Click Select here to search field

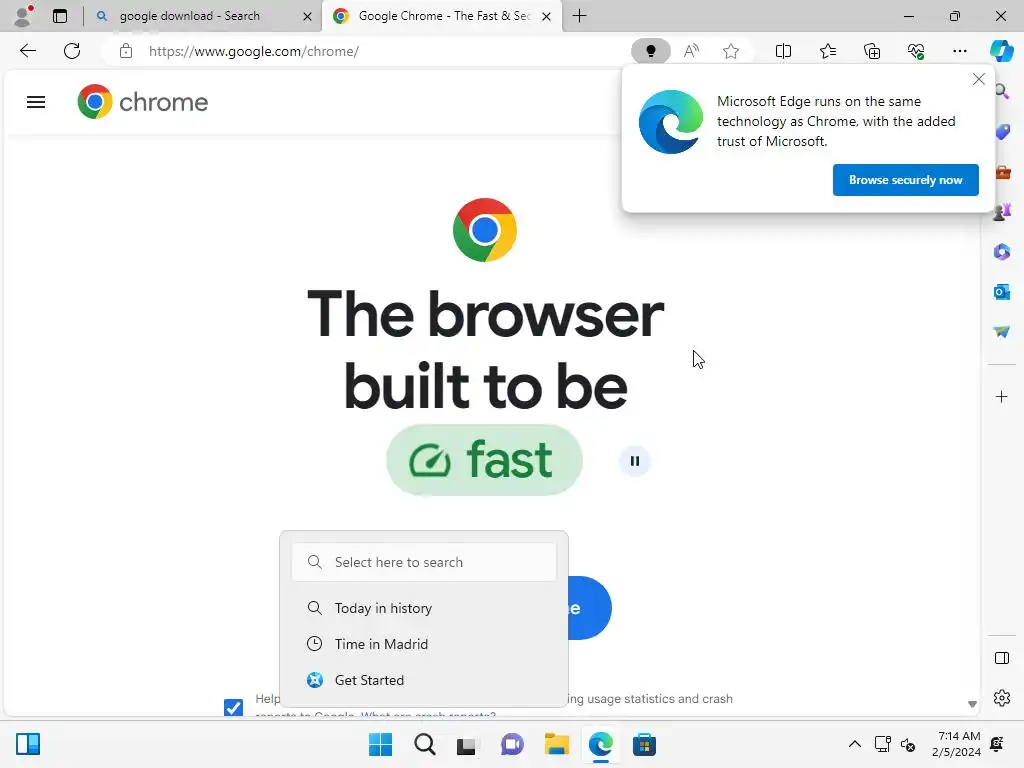click(424, 562)
